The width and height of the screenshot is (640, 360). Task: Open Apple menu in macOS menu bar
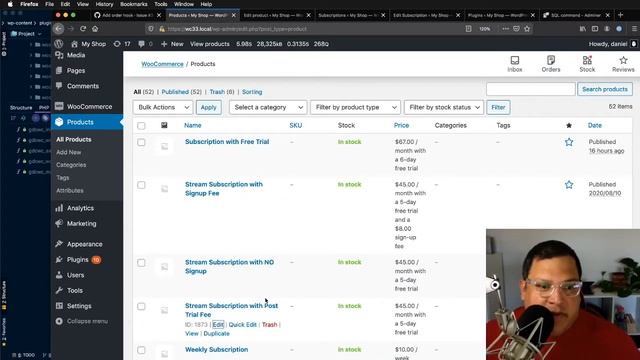(x=10, y=4)
